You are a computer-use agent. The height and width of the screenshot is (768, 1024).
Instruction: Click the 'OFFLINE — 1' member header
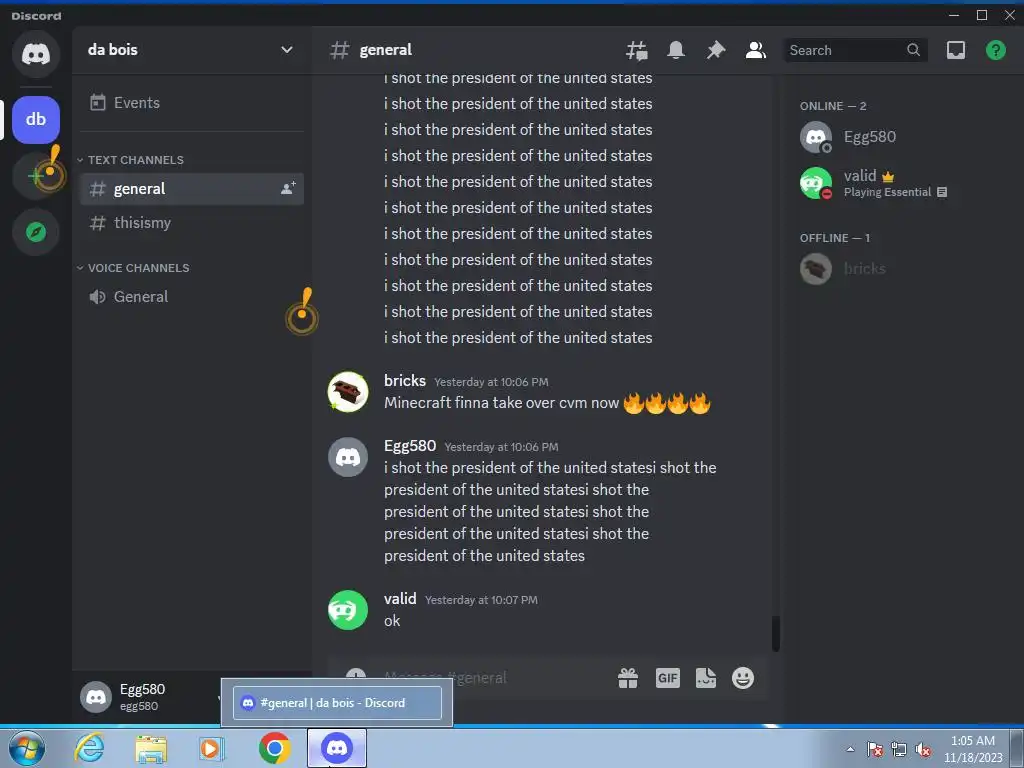[x=835, y=238]
